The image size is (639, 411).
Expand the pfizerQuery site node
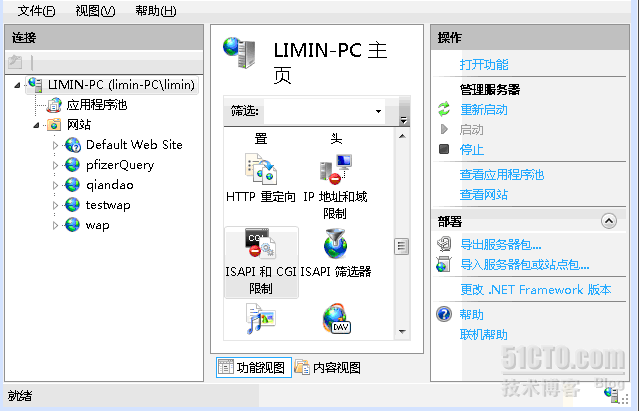(55, 165)
